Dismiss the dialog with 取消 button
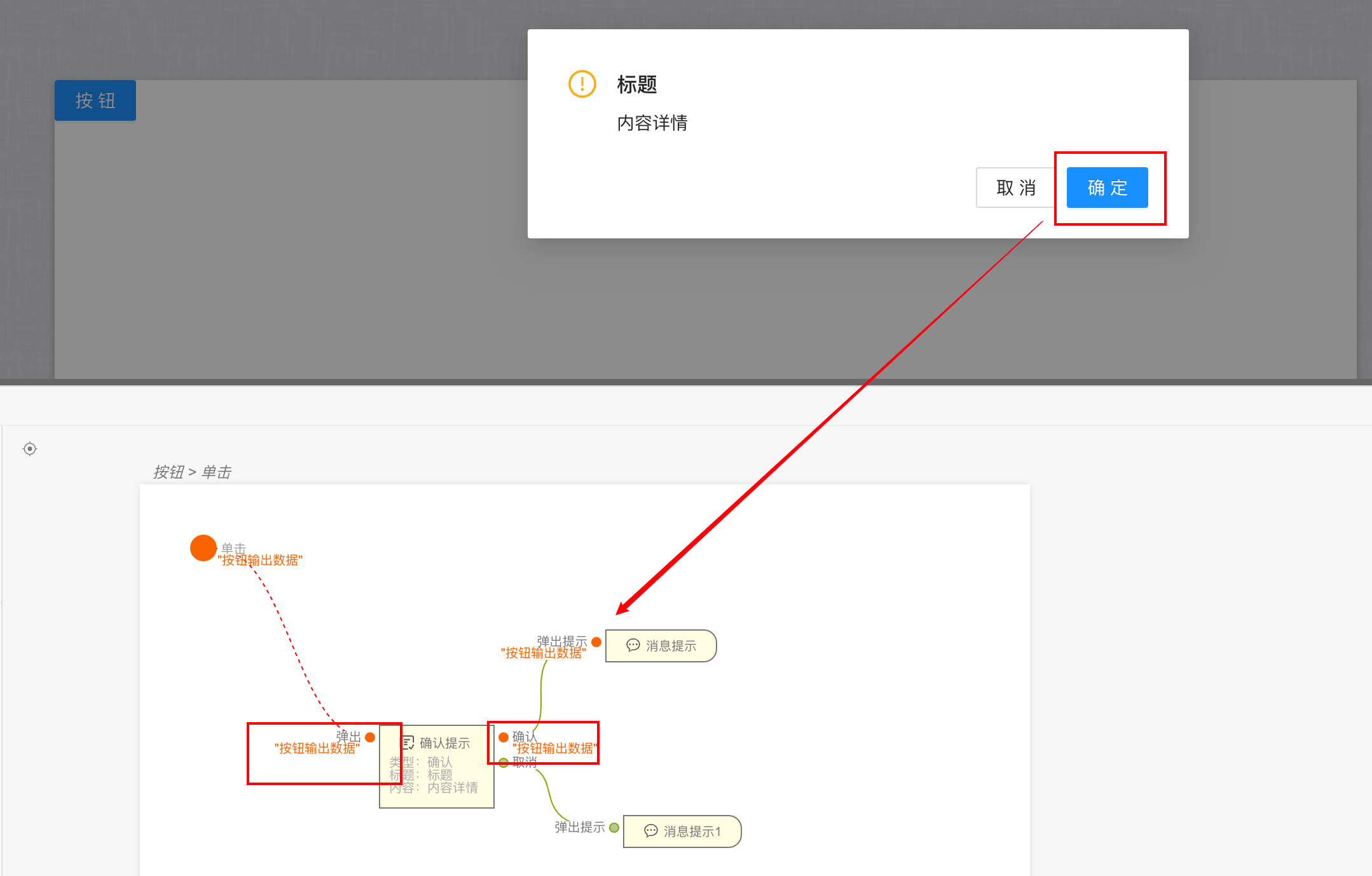 [1016, 188]
